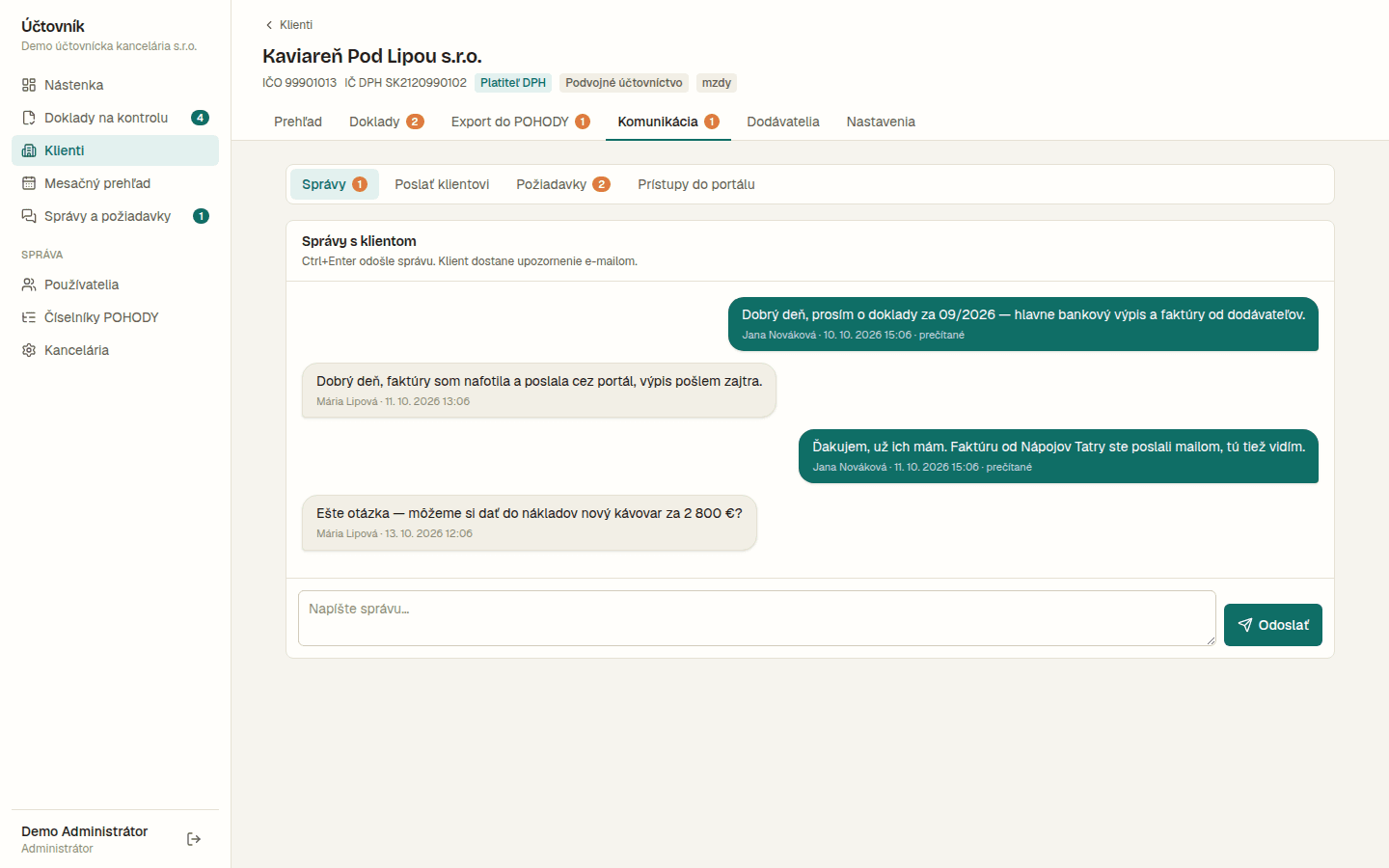Click the mzdy tag
Viewport: 1389px width, 868px height.
(717, 83)
